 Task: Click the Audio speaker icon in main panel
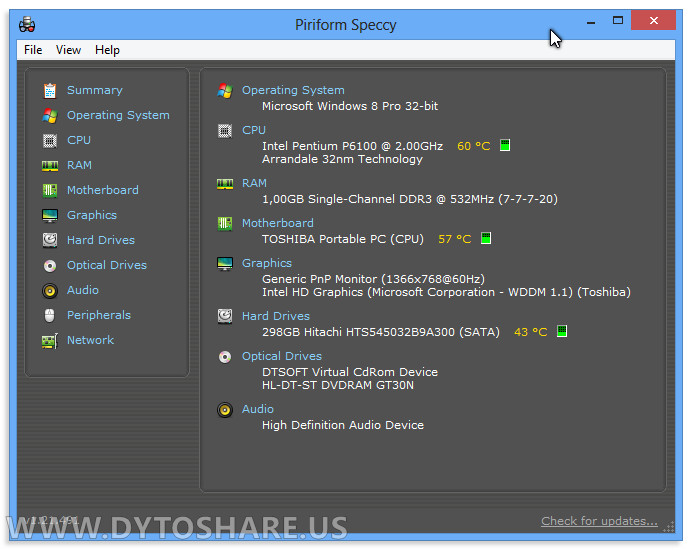pyautogui.click(x=225, y=410)
